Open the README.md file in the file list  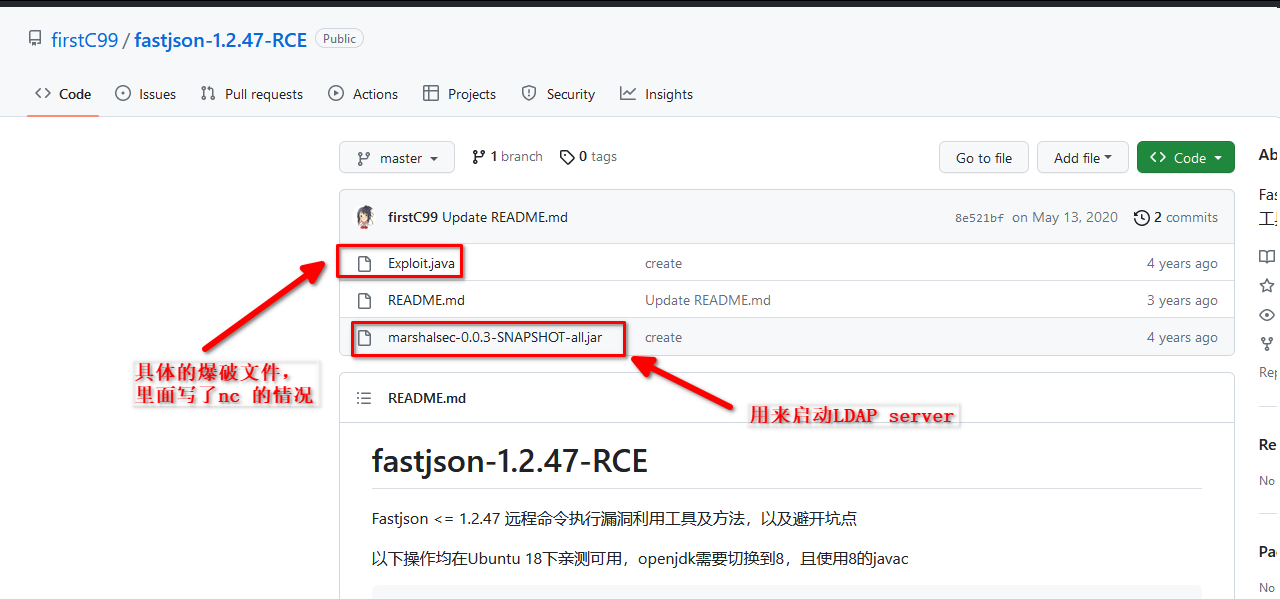(x=426, y=300)
